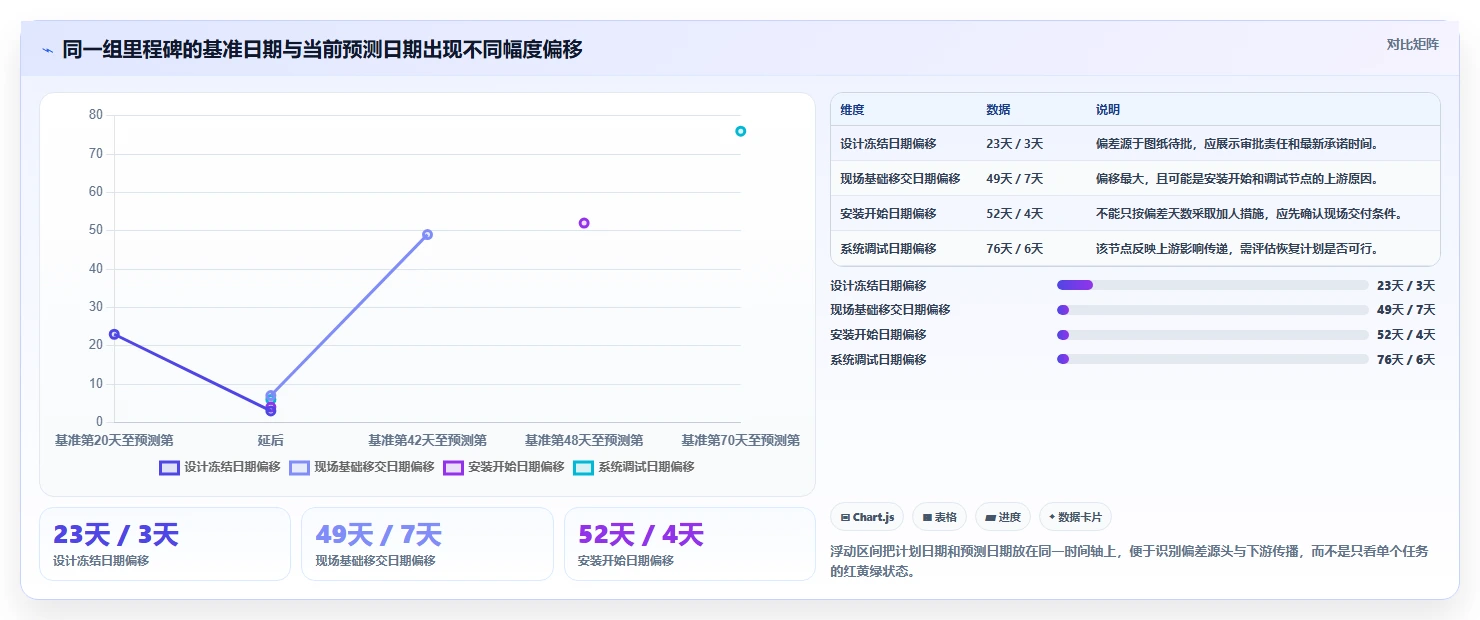
Task: Click the 基准第20天至预测第 axis label
Action: tap(114, 440)
